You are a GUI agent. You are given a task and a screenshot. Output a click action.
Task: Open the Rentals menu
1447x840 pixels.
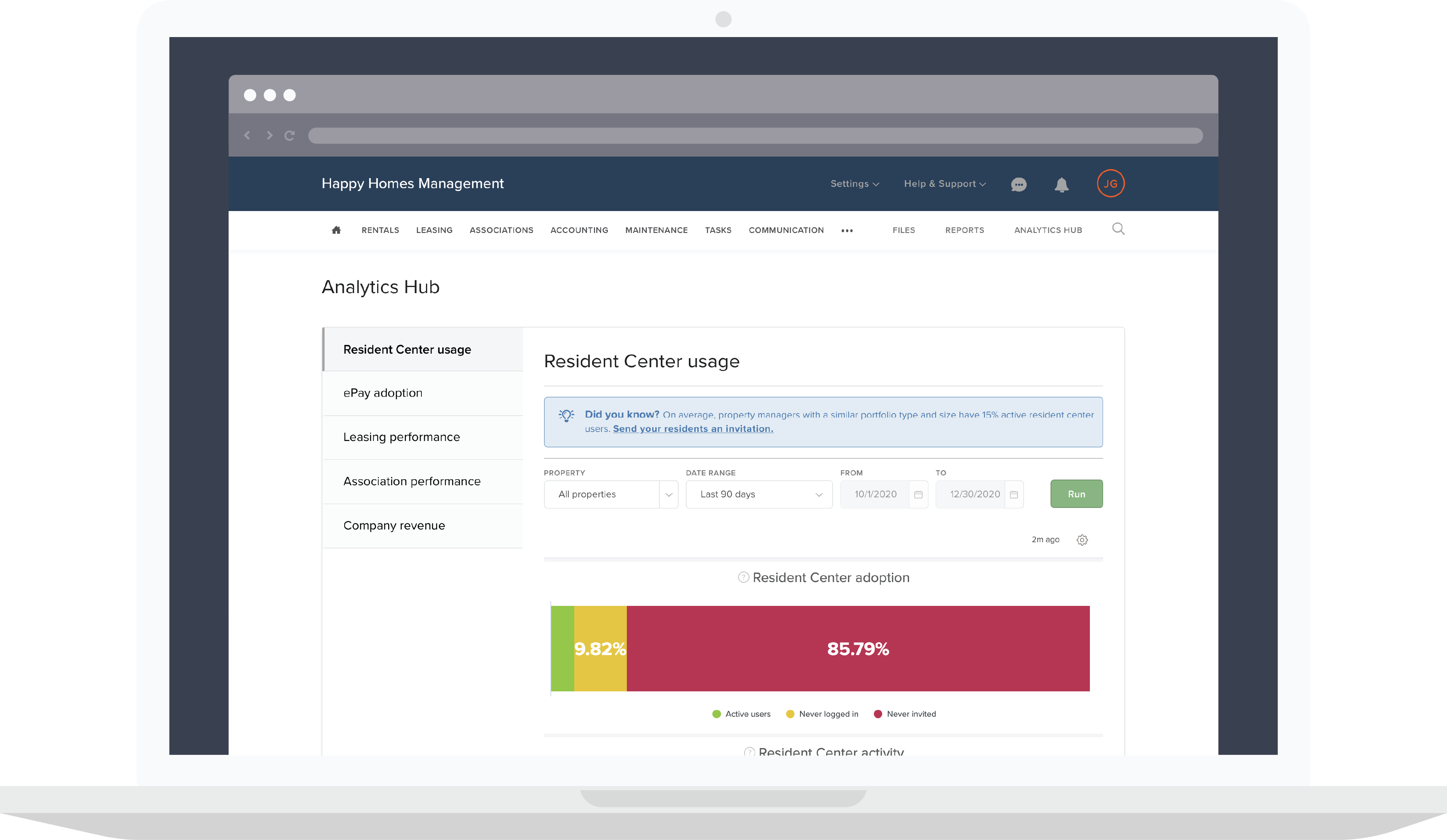tap(380, 230)
